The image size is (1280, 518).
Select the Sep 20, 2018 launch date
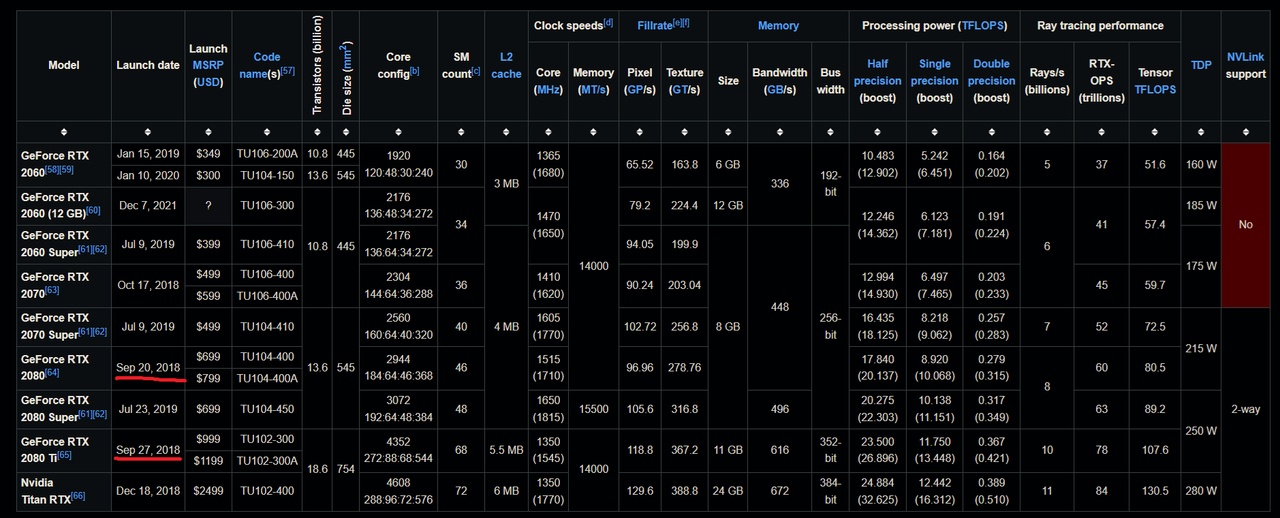point(148,367)
